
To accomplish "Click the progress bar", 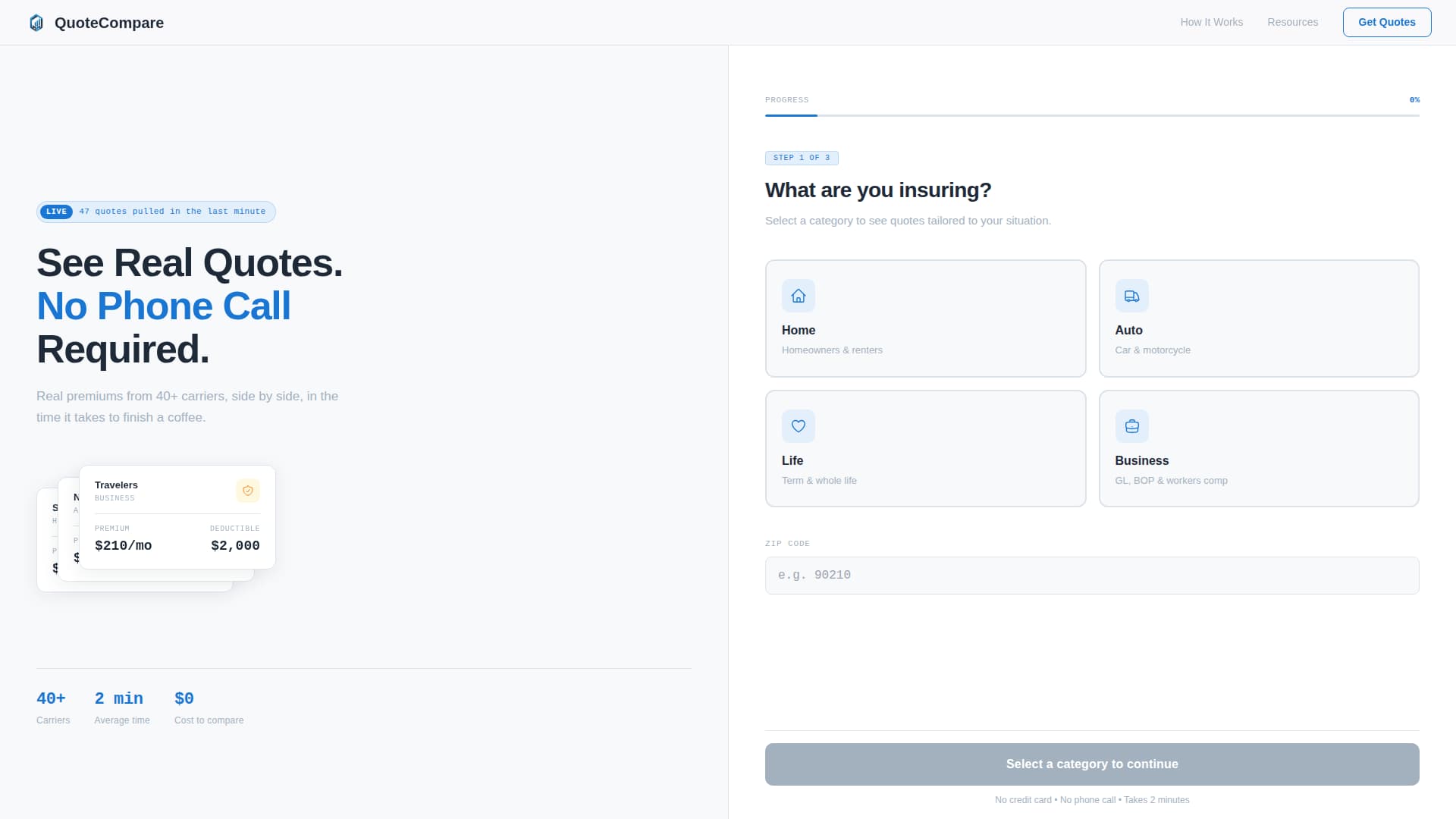I will click(x=1092, y=115).
